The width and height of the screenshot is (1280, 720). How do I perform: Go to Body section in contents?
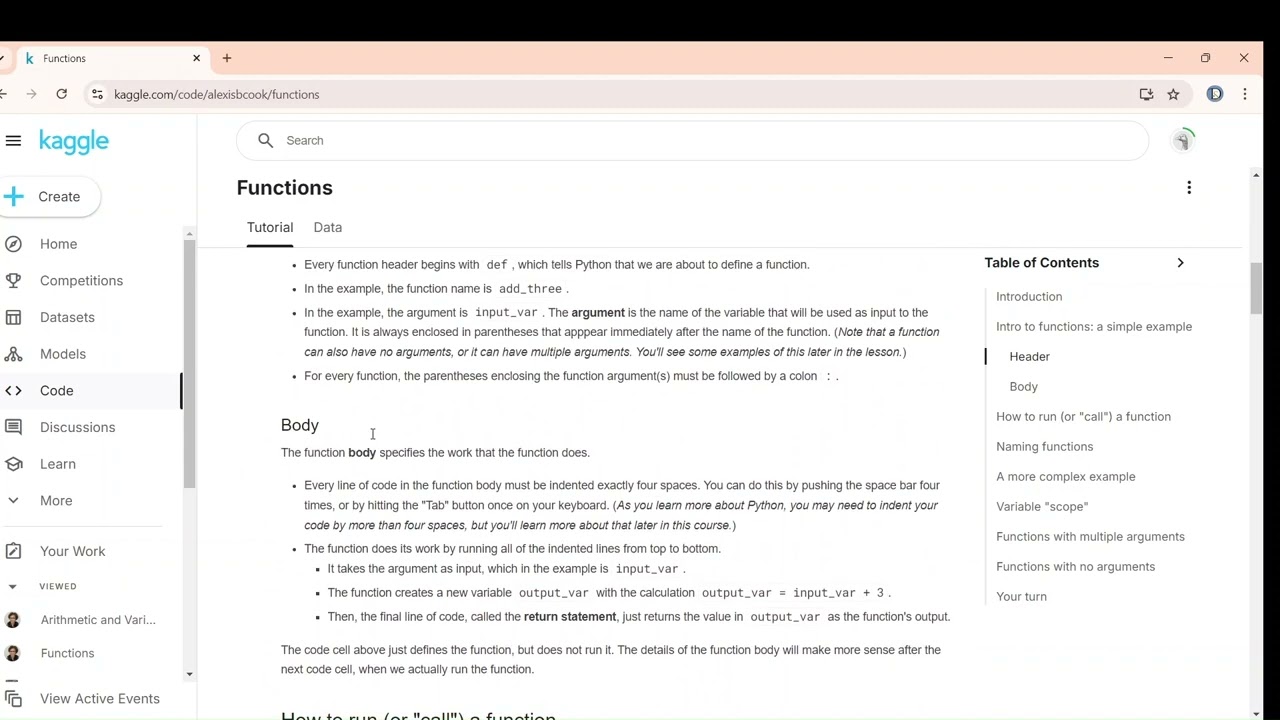pyautogui.click(x=1023, y=387)
